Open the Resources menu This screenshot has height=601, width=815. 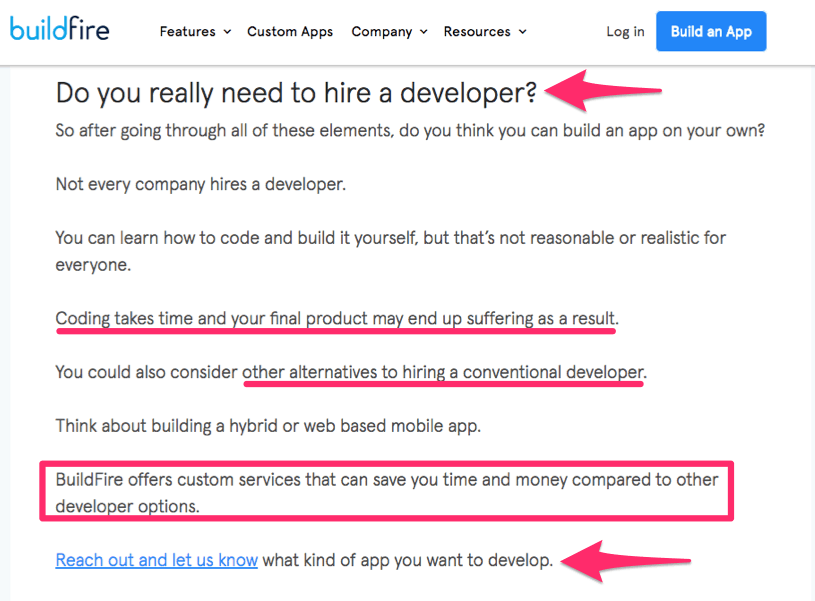click(x=477, y=32)
